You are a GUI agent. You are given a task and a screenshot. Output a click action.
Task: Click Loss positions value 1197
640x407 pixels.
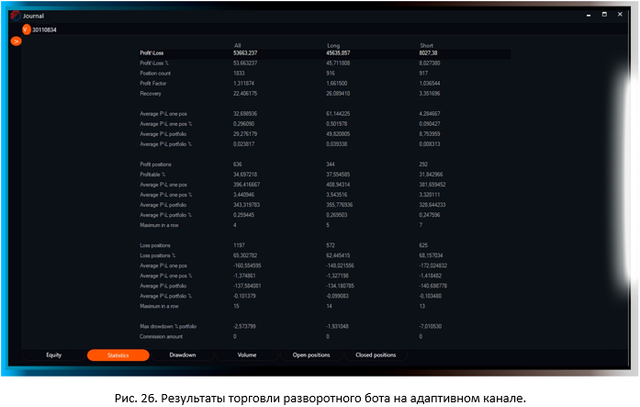239,245
